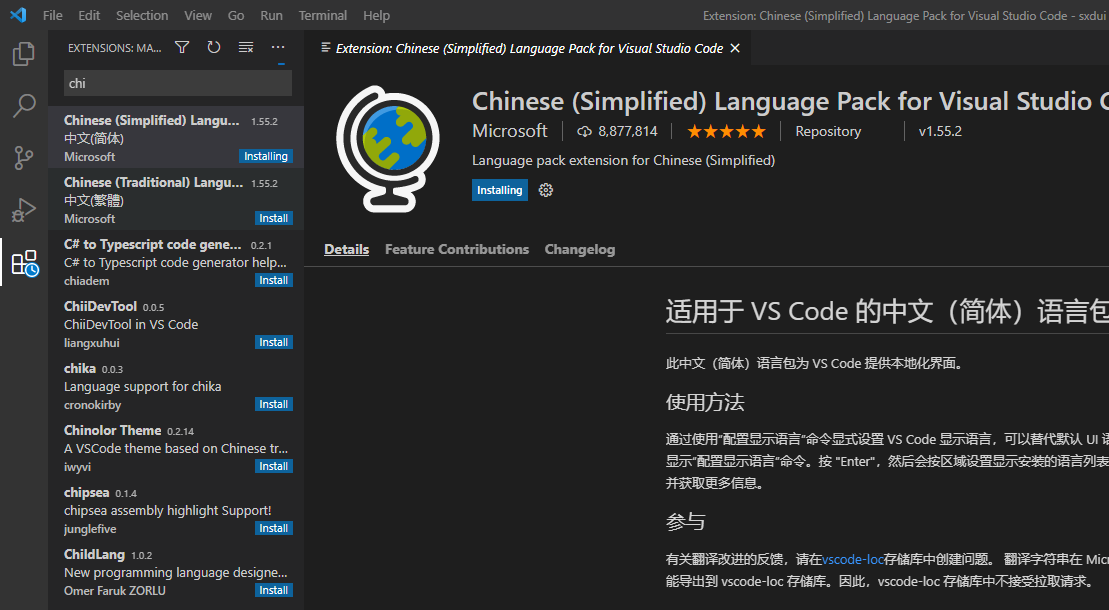Open the Selection menu
Viewport: 1109px width, 610px height.
coord(142,15)
